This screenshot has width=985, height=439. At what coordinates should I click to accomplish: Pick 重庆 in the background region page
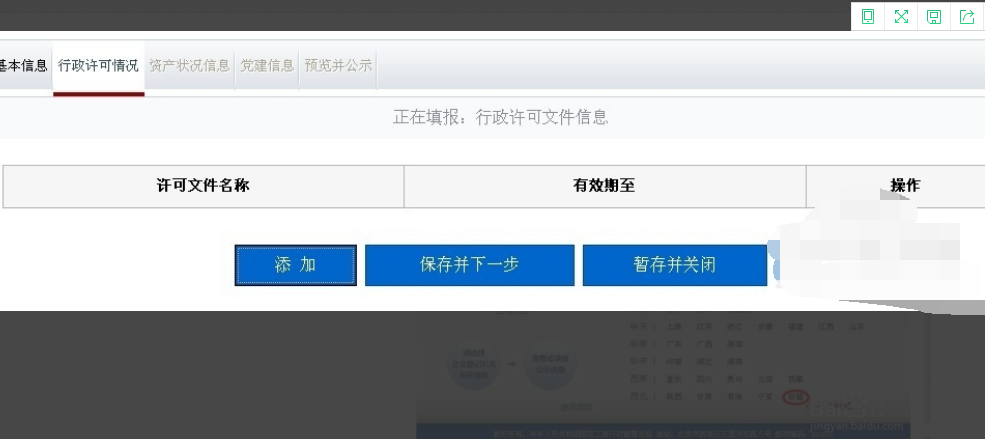coord(674,379)
